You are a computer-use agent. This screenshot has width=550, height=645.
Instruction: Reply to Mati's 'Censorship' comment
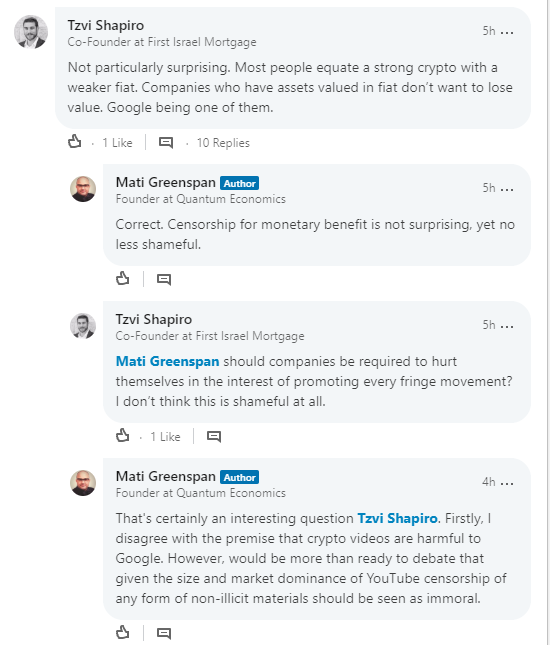click(x=164, y=279)
